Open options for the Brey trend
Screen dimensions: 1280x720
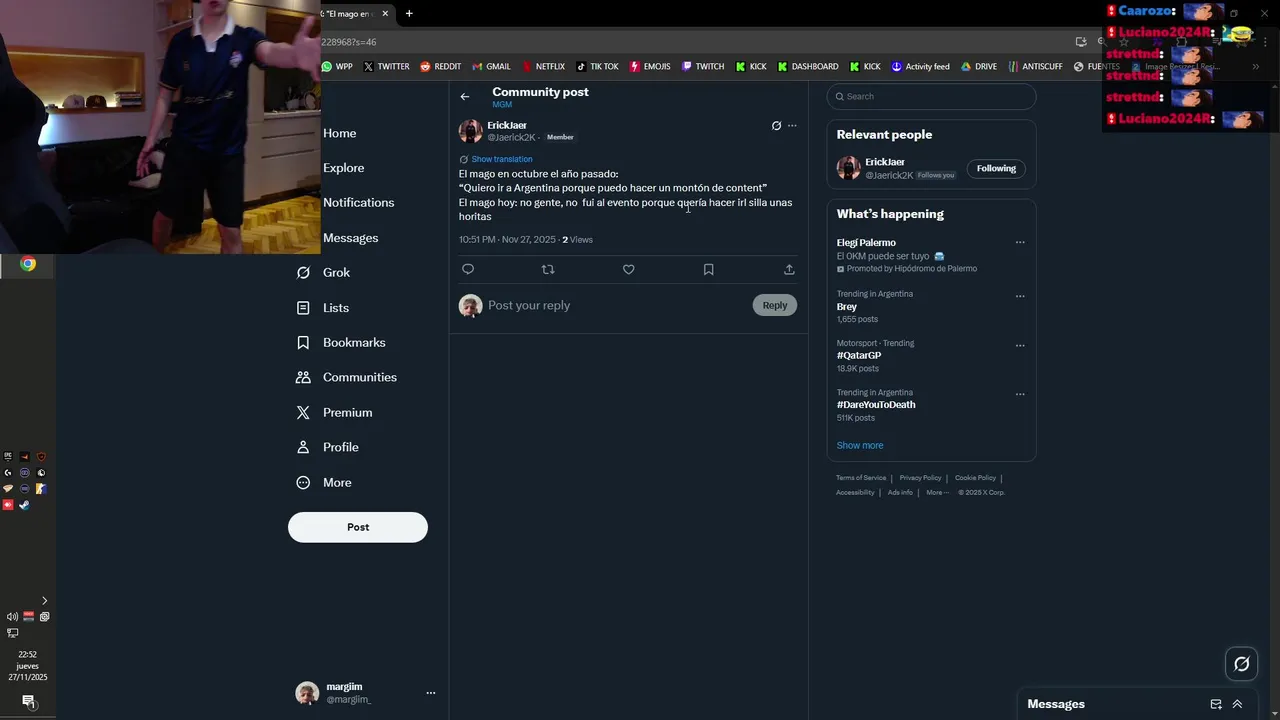tap(1020, 296)
